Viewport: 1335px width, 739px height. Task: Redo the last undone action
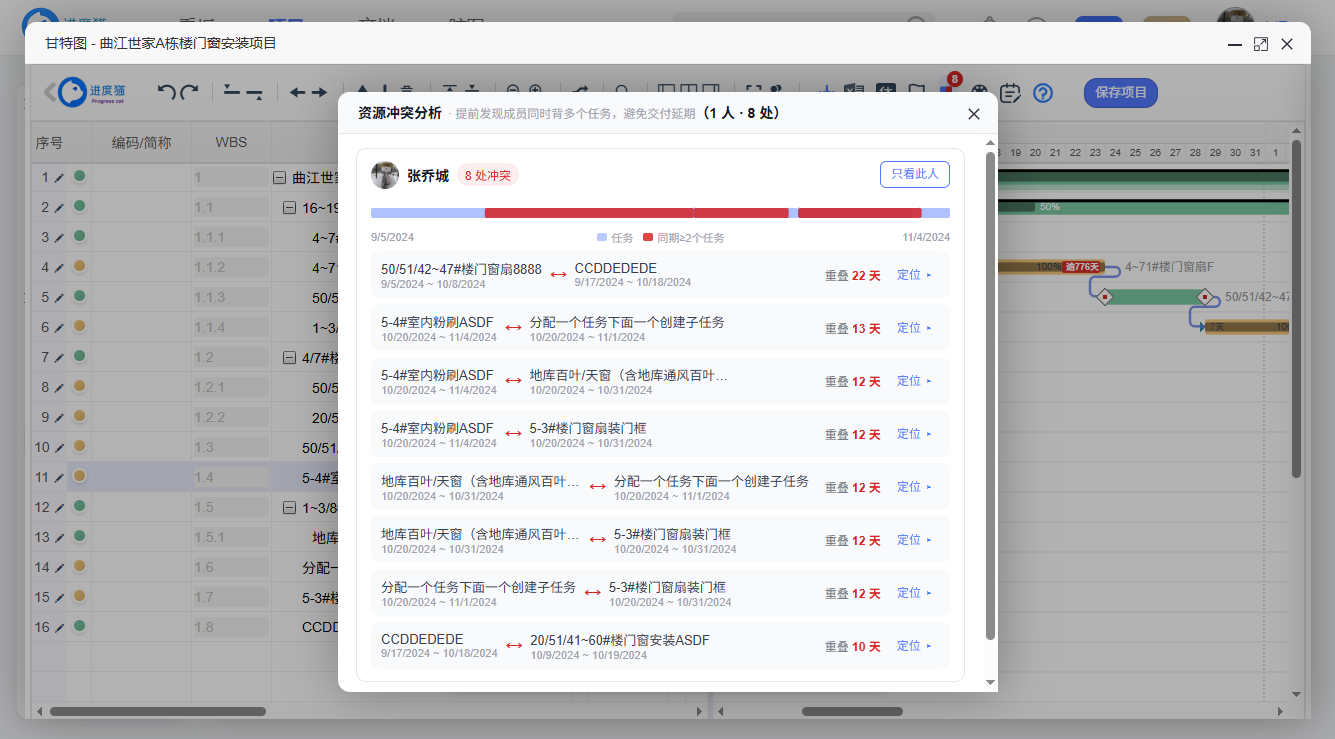pyautogui.click(x=189, y=92)
